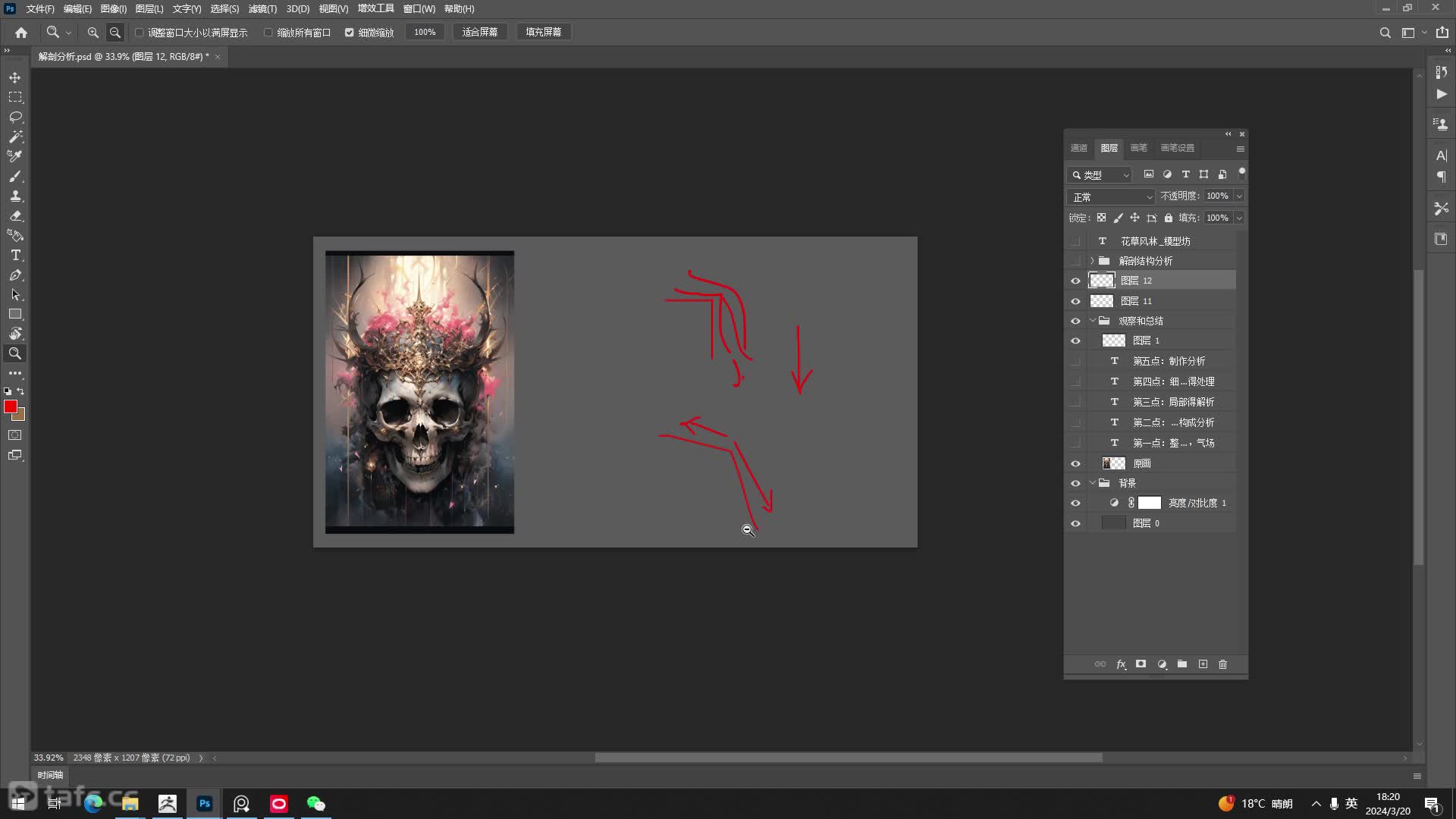
Task: Show the 花草风林_模型坊 text layer
Action: tap(1075, 241)
